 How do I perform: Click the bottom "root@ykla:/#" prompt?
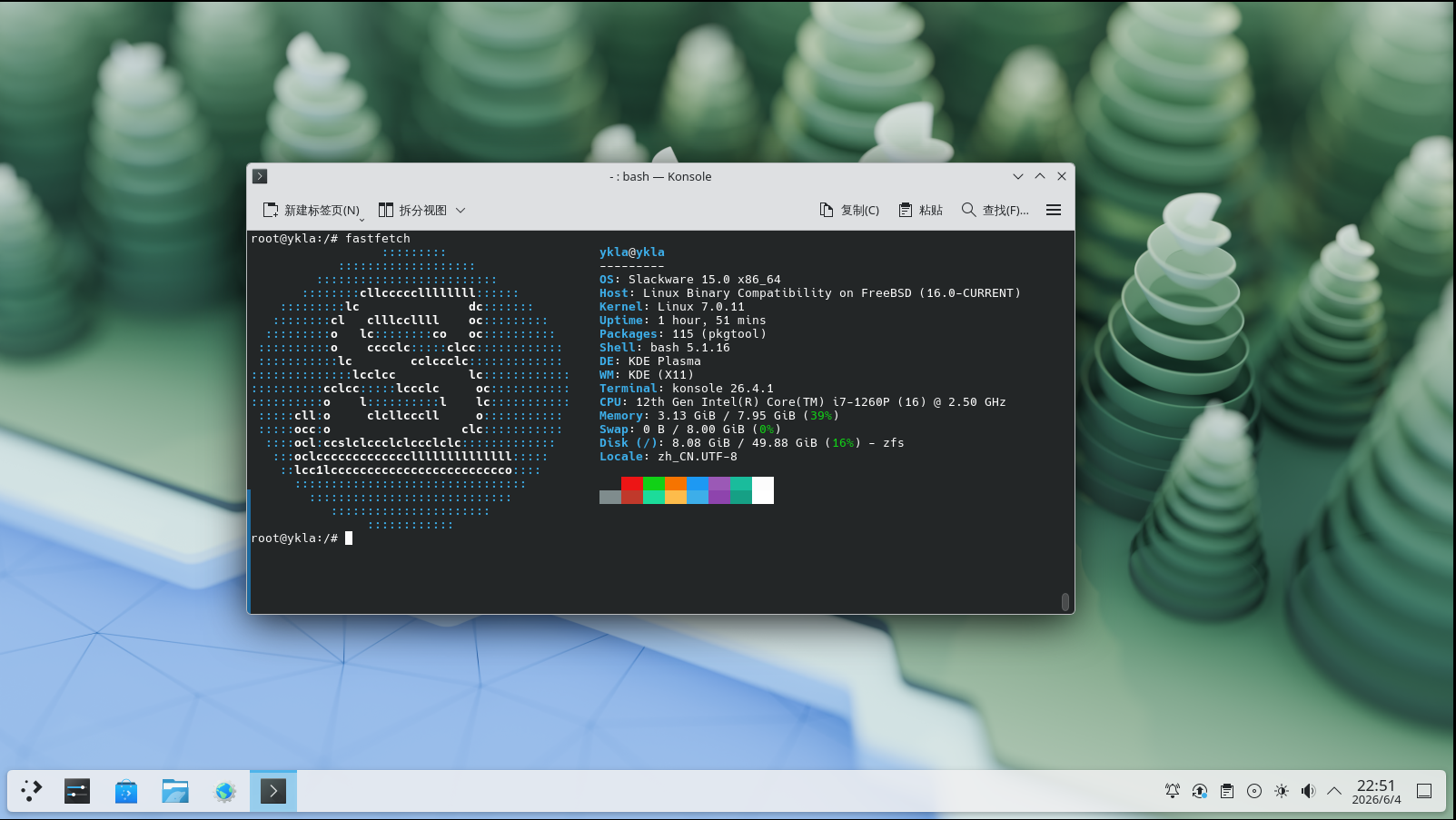coord(294,538)
